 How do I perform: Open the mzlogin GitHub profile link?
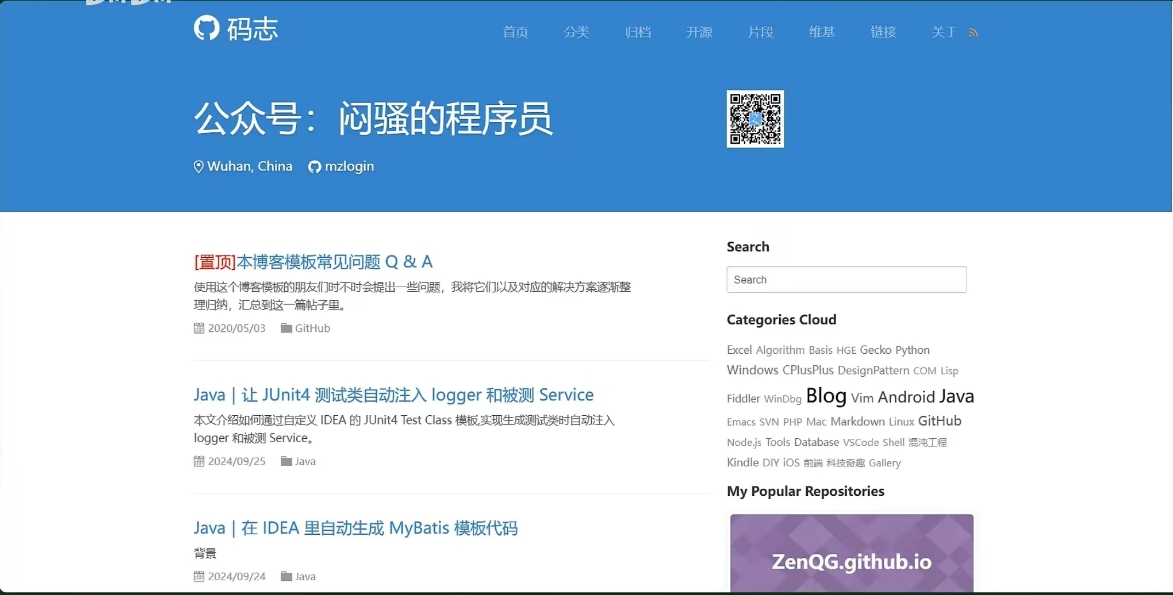pos(349,166)
